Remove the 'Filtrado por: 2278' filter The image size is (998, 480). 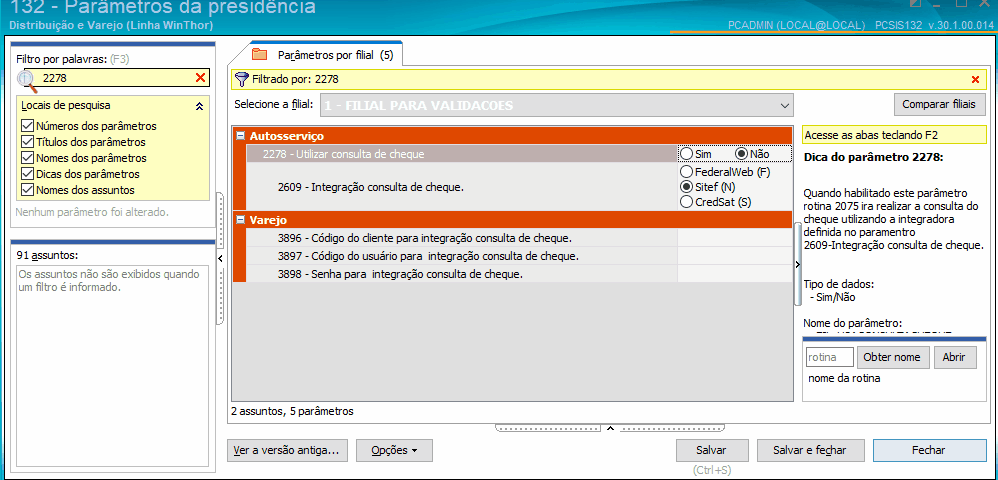click(x=975, y=80)
